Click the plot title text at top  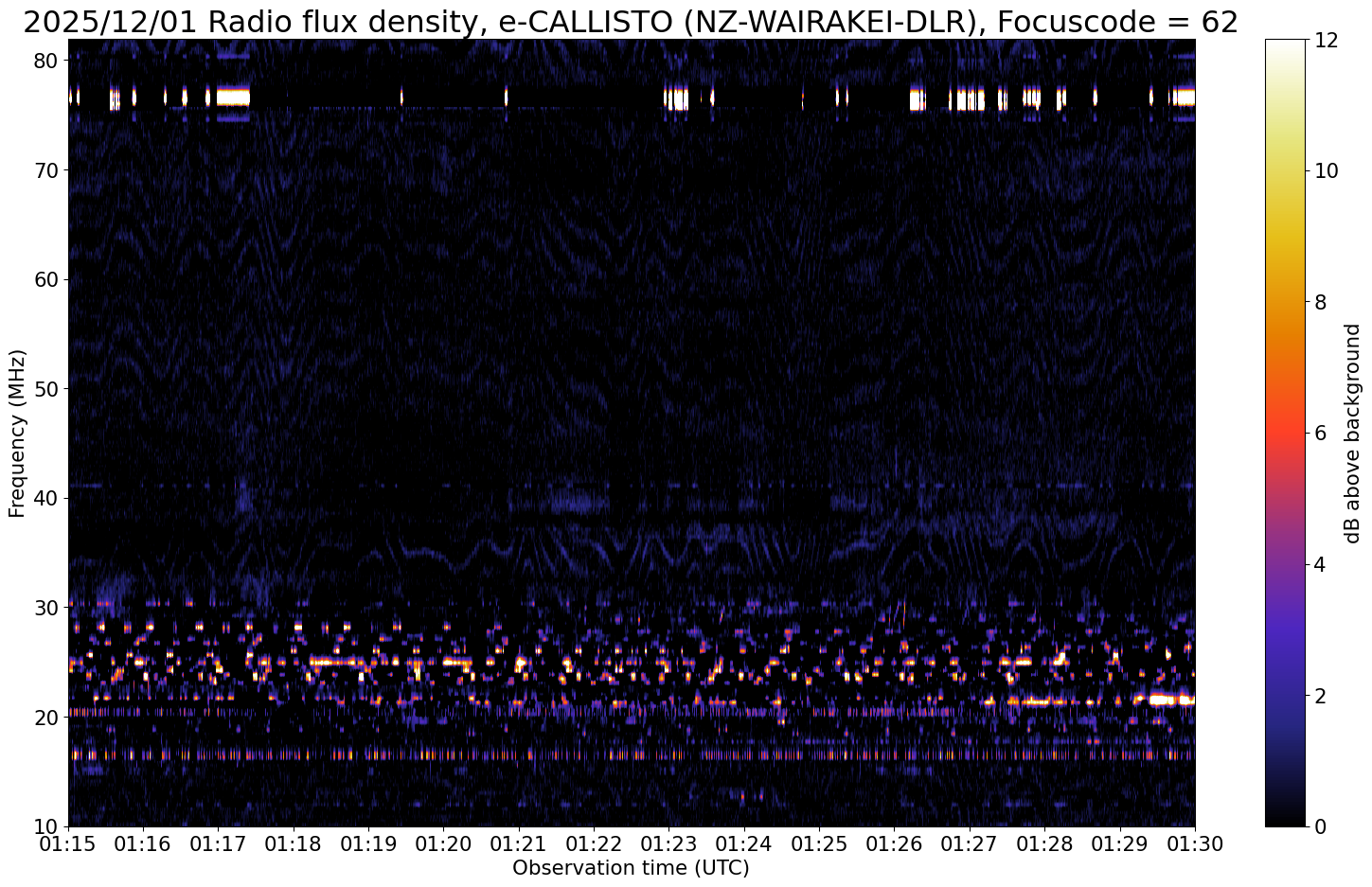pos(631,21)
